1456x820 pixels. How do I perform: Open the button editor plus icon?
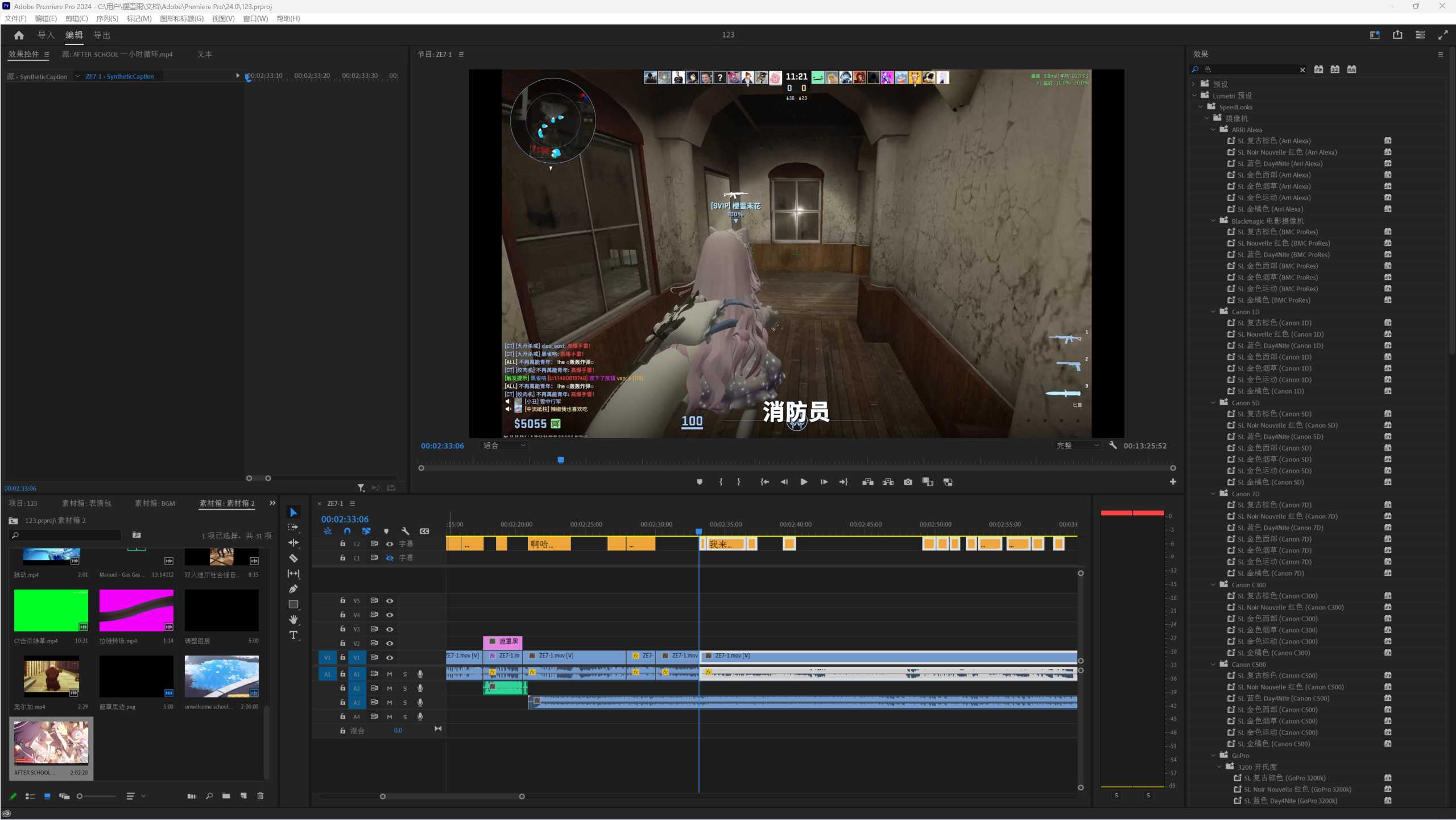tap(1173, 482)
